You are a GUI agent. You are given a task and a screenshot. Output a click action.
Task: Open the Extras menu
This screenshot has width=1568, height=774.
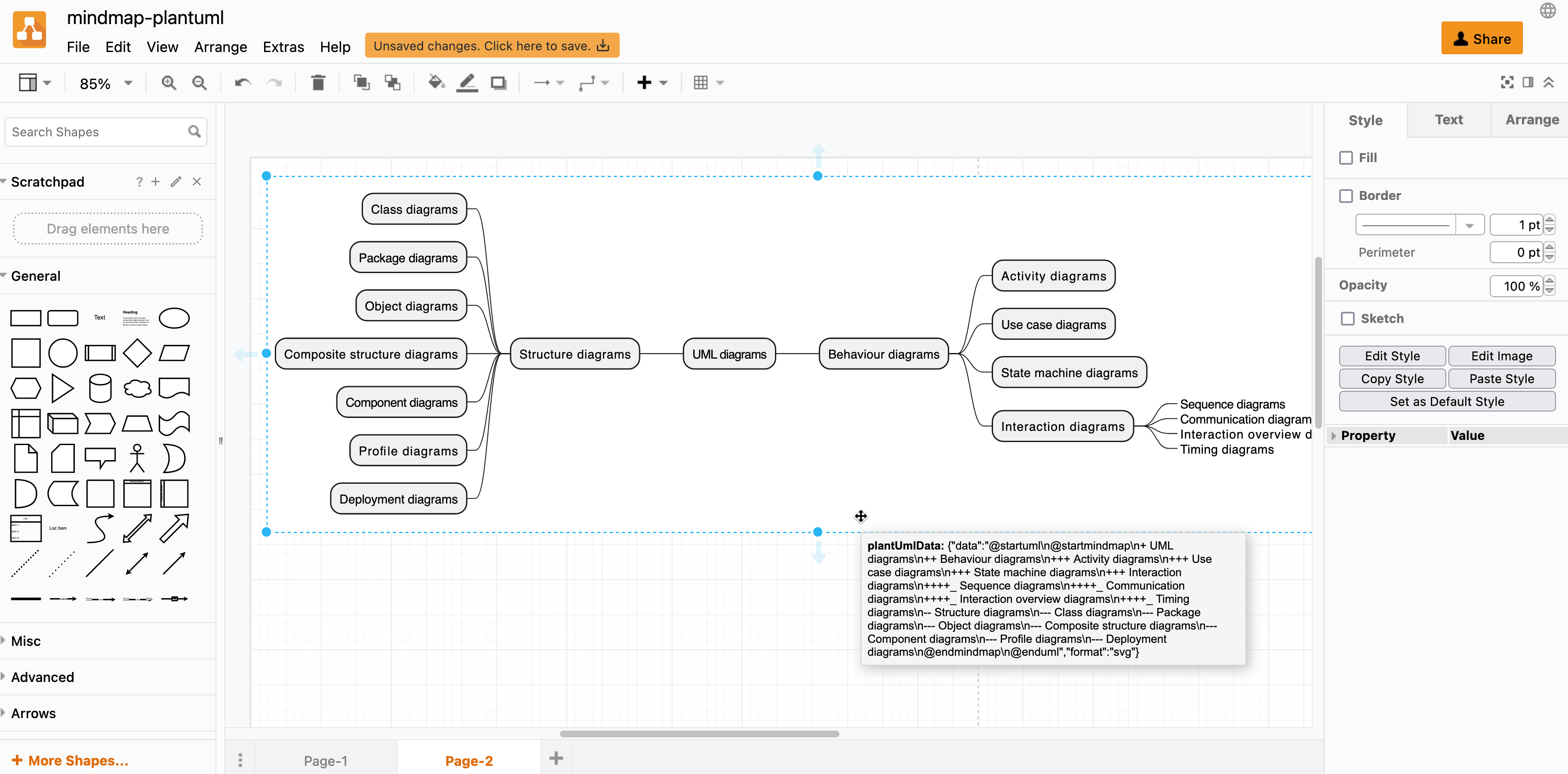tap(283, 47)
